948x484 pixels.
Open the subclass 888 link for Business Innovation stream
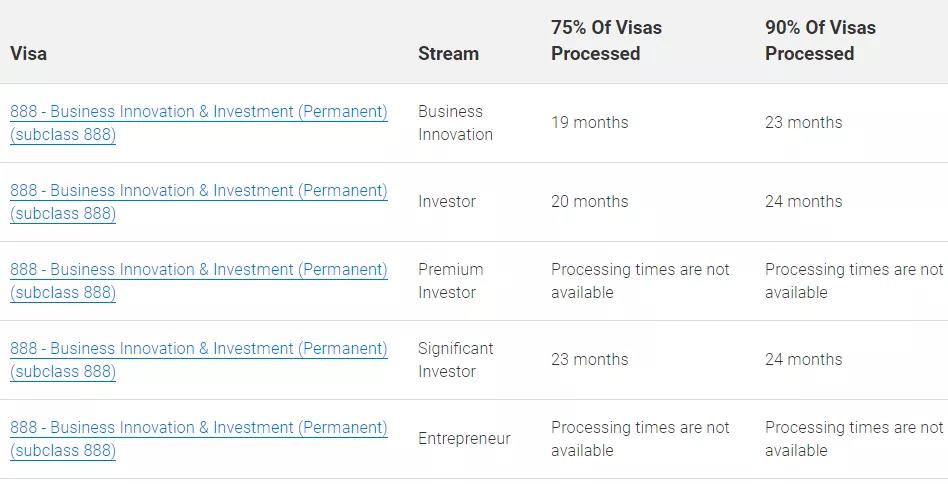coord(198,123)
